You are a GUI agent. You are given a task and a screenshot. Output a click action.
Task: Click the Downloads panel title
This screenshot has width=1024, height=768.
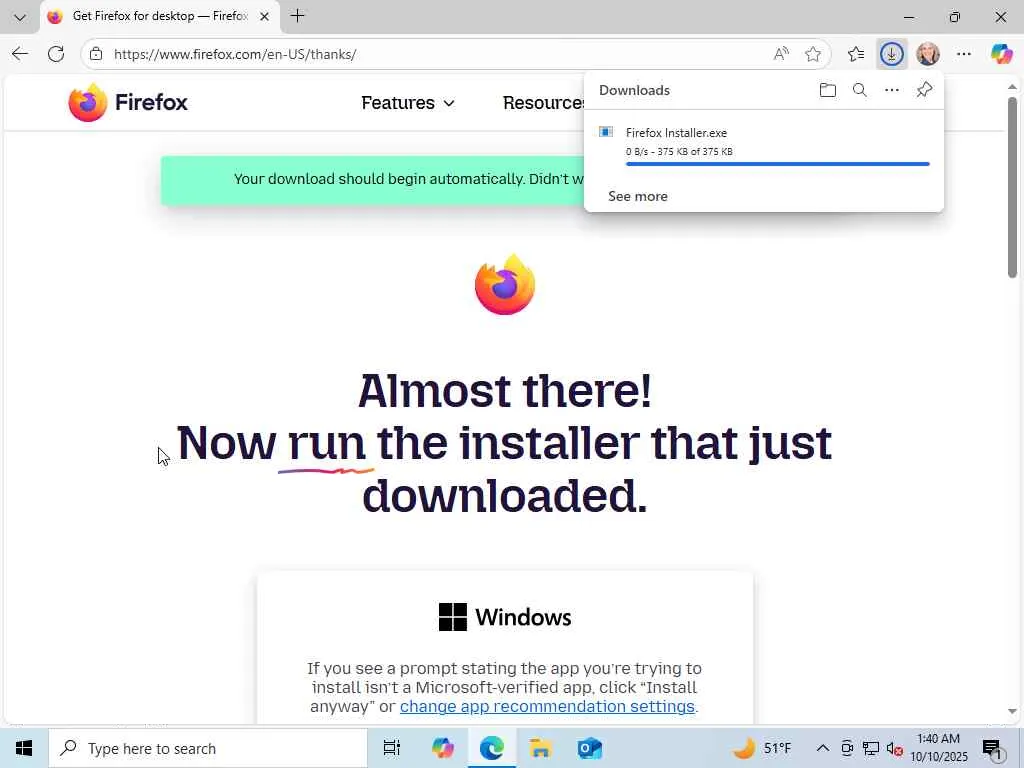click(x=634, y=90)
